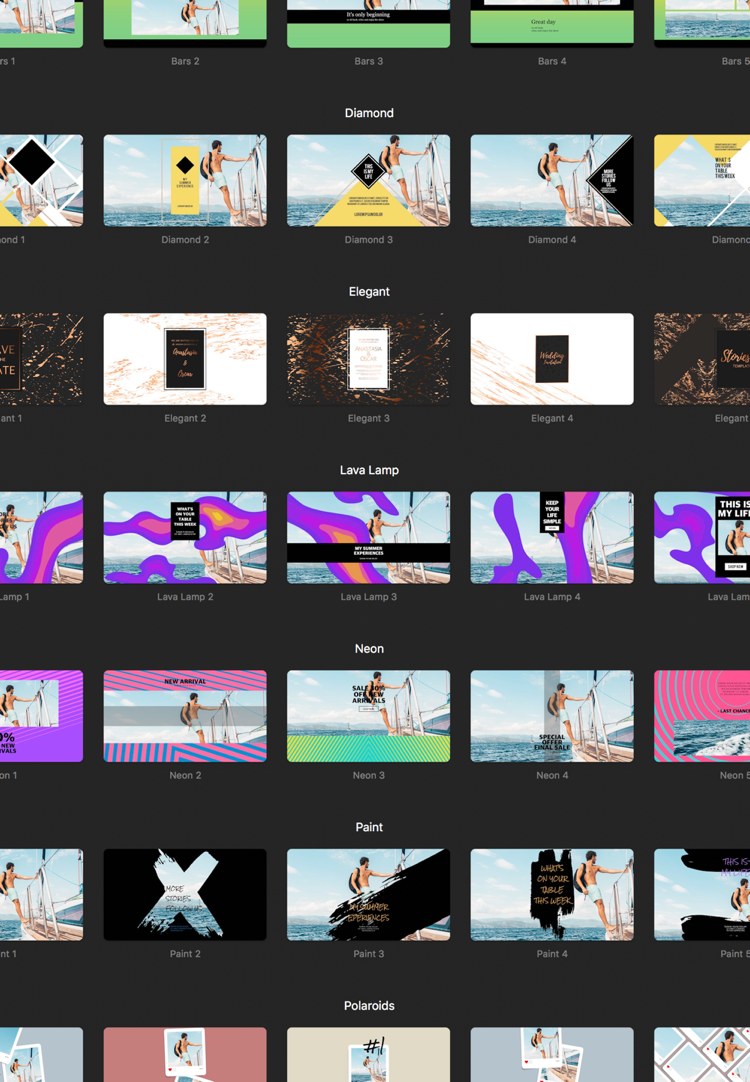
Task: Click the Bars 2 label
Action: point(185,61)
